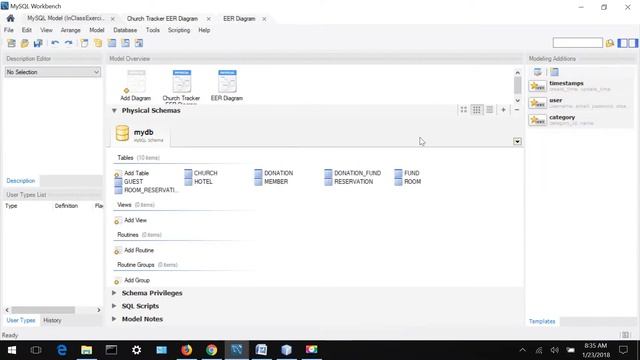
Task: Click the Open Model folder icon
Action: tap(25, 43)
